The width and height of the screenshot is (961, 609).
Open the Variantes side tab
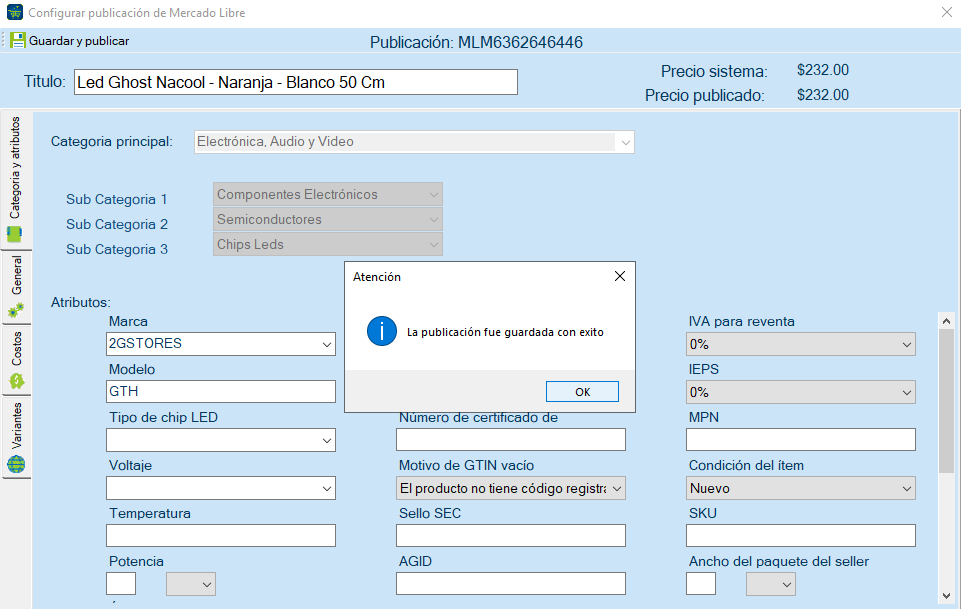[x=17, y=437]
